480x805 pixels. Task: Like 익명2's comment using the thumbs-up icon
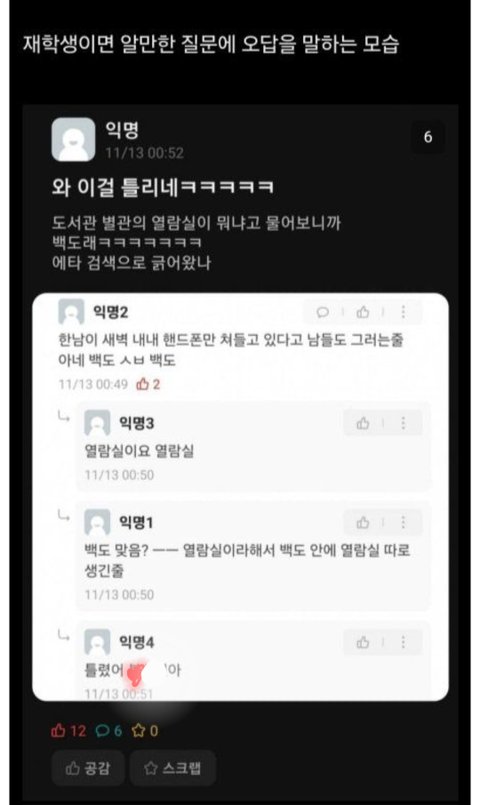pyautogui.click(x=363, y=312)
